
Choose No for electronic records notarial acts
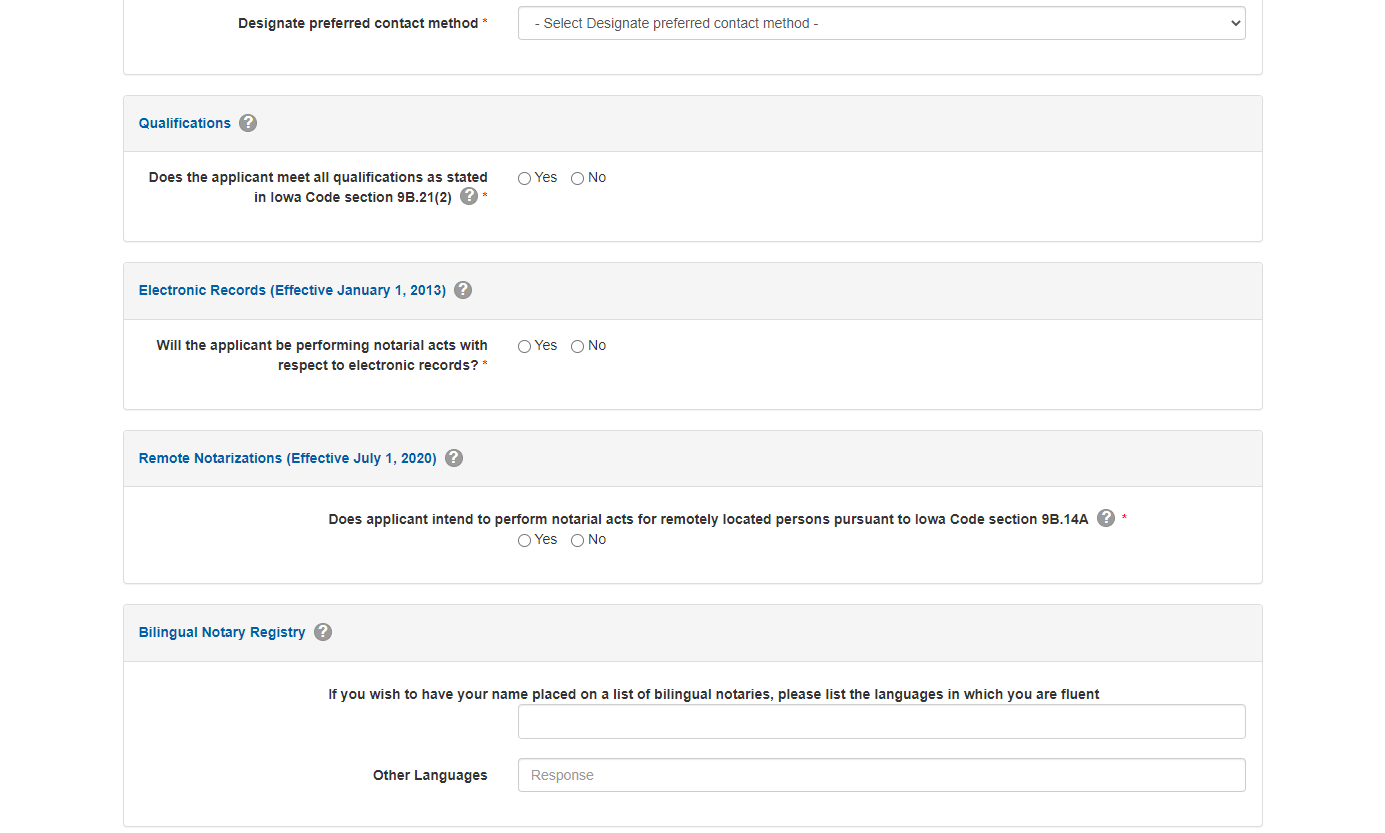click(578, 346)
